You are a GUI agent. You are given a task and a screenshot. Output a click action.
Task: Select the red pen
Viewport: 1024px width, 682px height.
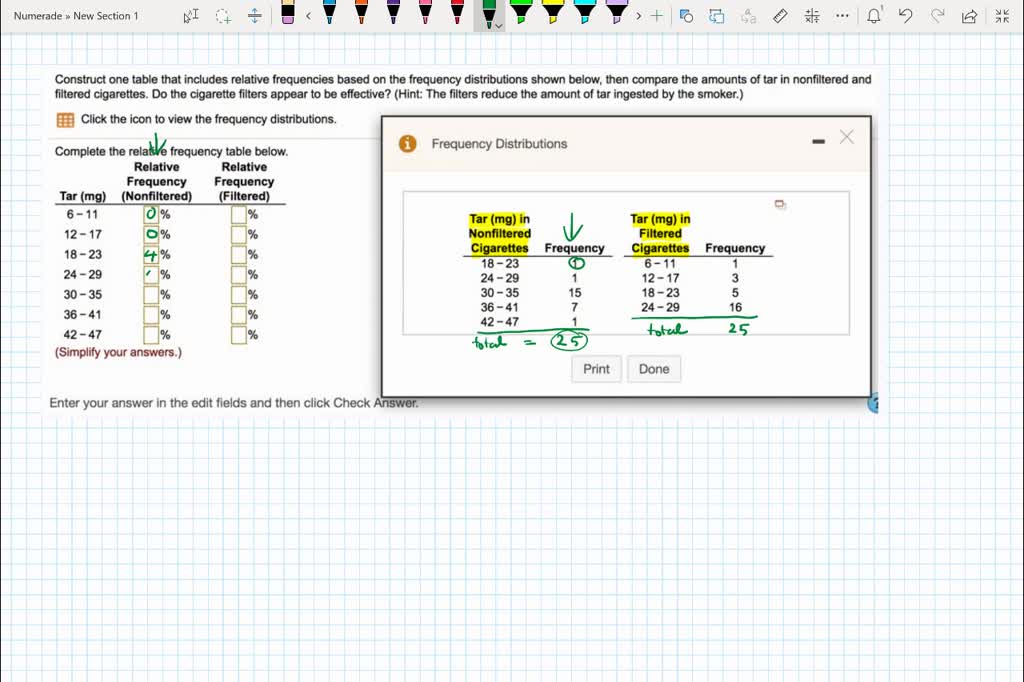pos(457,13)
